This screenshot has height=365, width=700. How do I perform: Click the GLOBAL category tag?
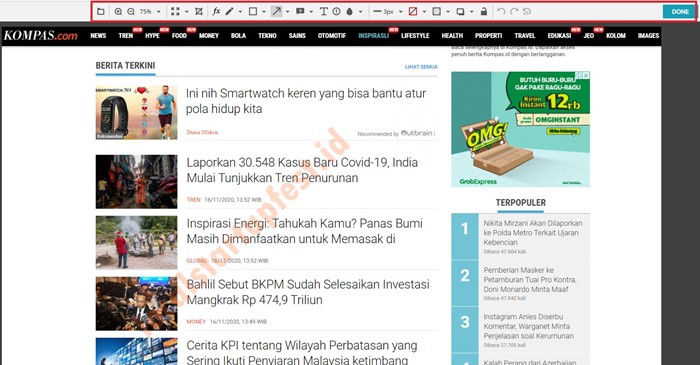pyautogui.click(x=197, y=261)
